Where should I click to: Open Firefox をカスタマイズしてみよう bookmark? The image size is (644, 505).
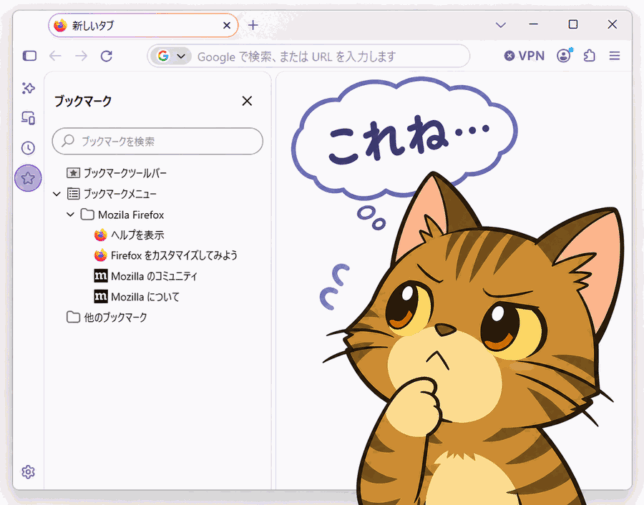(166, 255)
